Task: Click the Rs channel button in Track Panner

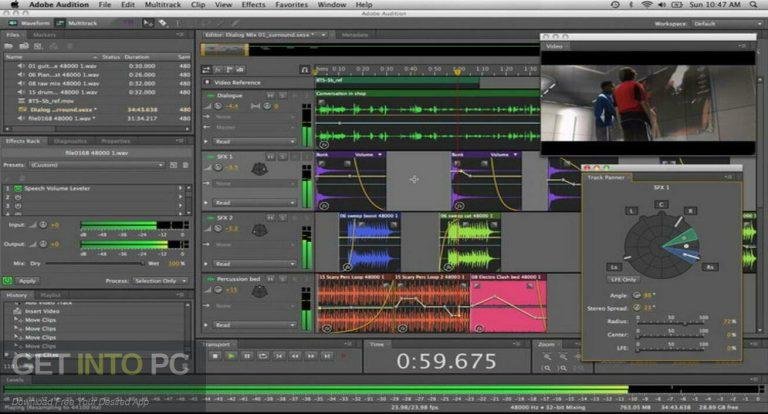Action: pos(710,267)
